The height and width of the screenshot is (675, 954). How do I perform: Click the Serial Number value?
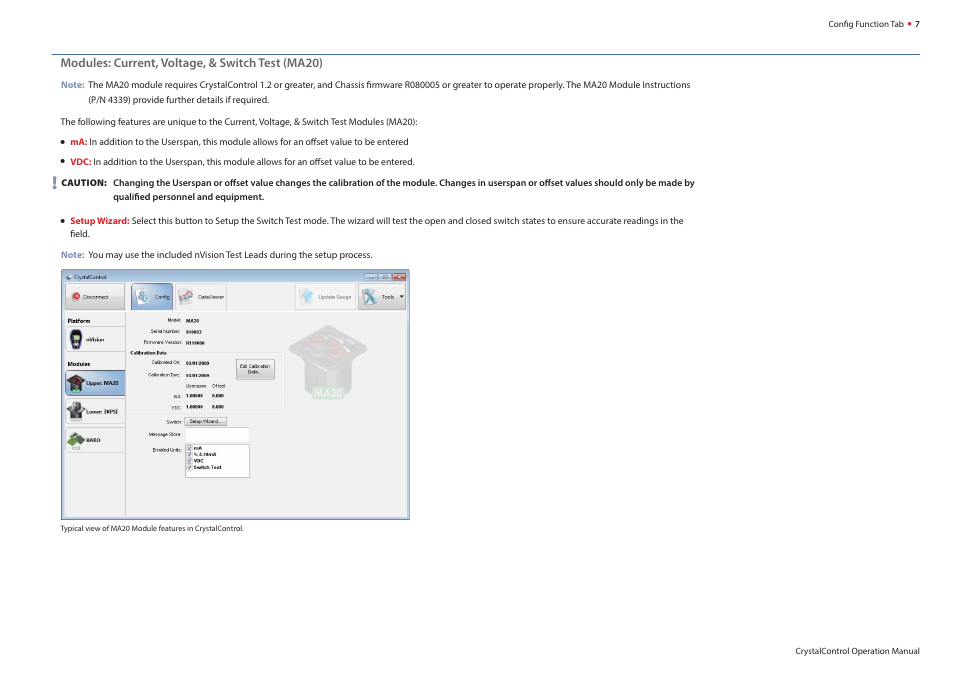tap(193, 332)
